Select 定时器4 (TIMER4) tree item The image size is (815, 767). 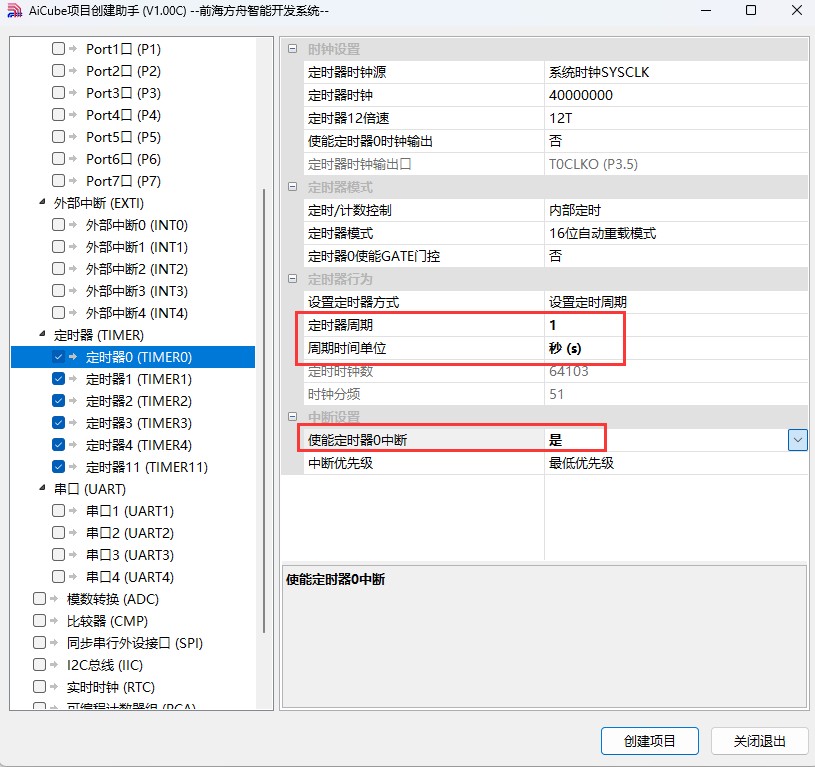139,445
